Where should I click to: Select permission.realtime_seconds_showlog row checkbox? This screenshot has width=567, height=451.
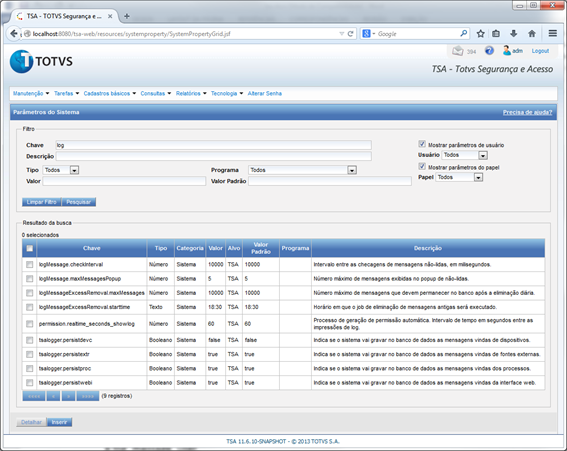pos(30,324)
